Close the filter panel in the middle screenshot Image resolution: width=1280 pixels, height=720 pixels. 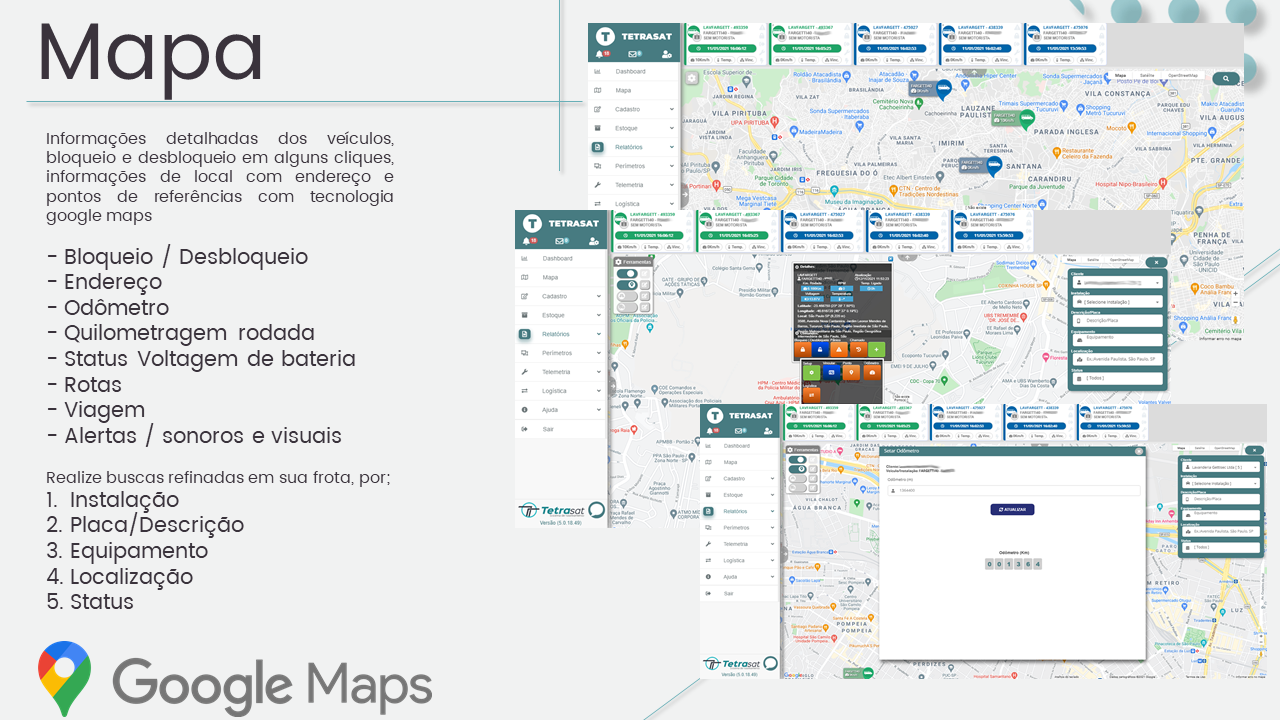pos(1155,262)
